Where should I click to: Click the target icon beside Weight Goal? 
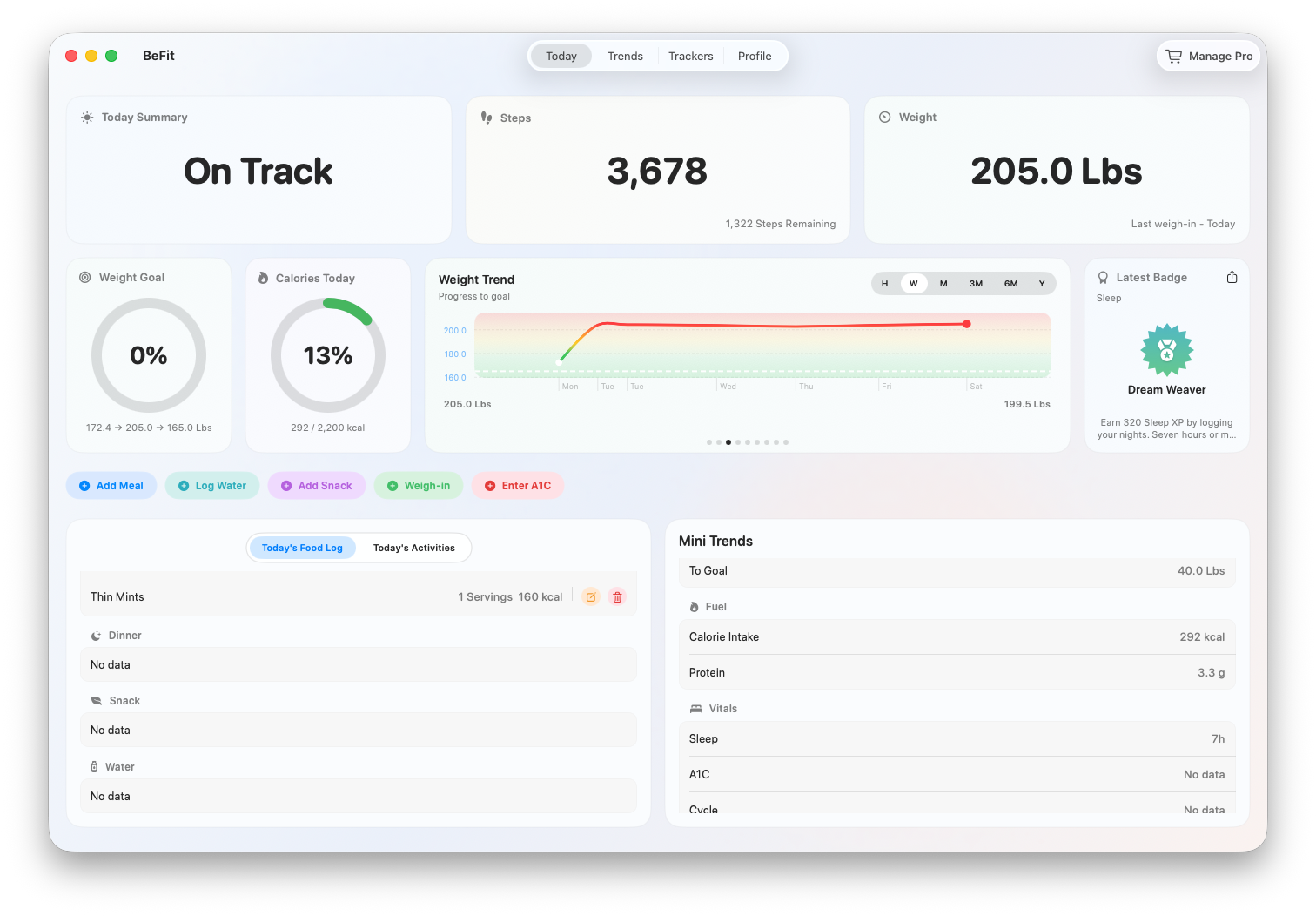[x=85, y=277]
